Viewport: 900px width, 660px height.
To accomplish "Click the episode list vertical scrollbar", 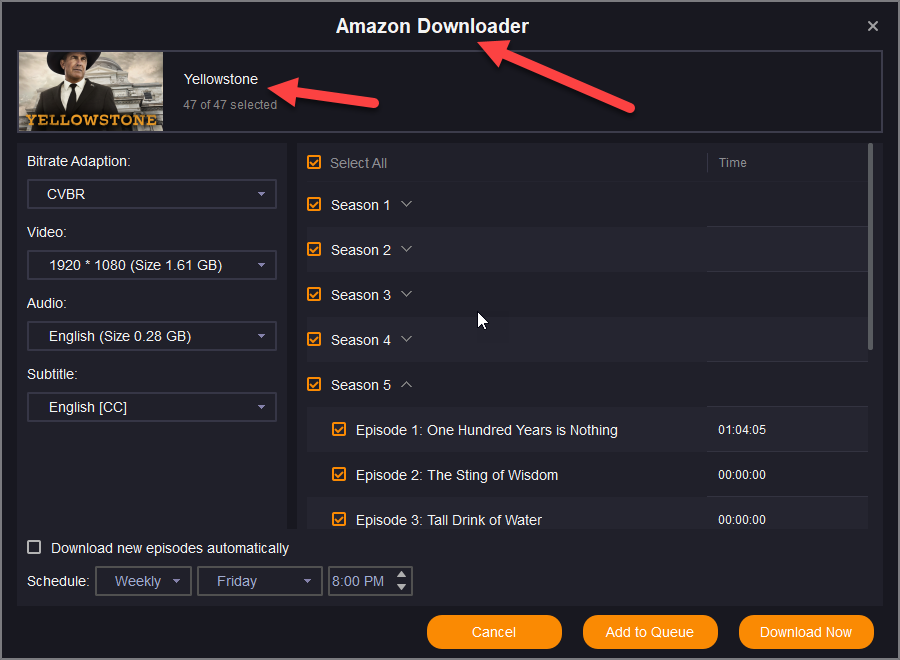I will coord(870,247).
